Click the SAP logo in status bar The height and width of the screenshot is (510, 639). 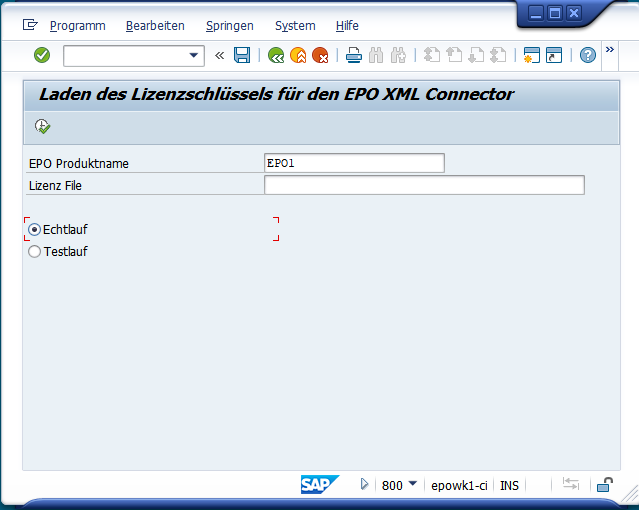tap(320, 484)
